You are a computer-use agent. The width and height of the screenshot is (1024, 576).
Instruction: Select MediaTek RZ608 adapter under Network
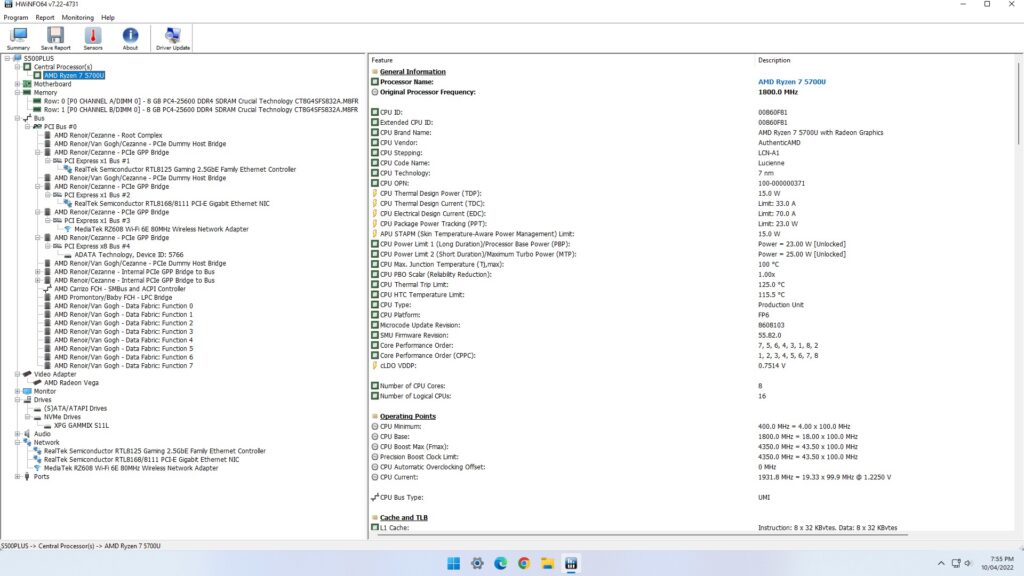(x=130, y=468)
